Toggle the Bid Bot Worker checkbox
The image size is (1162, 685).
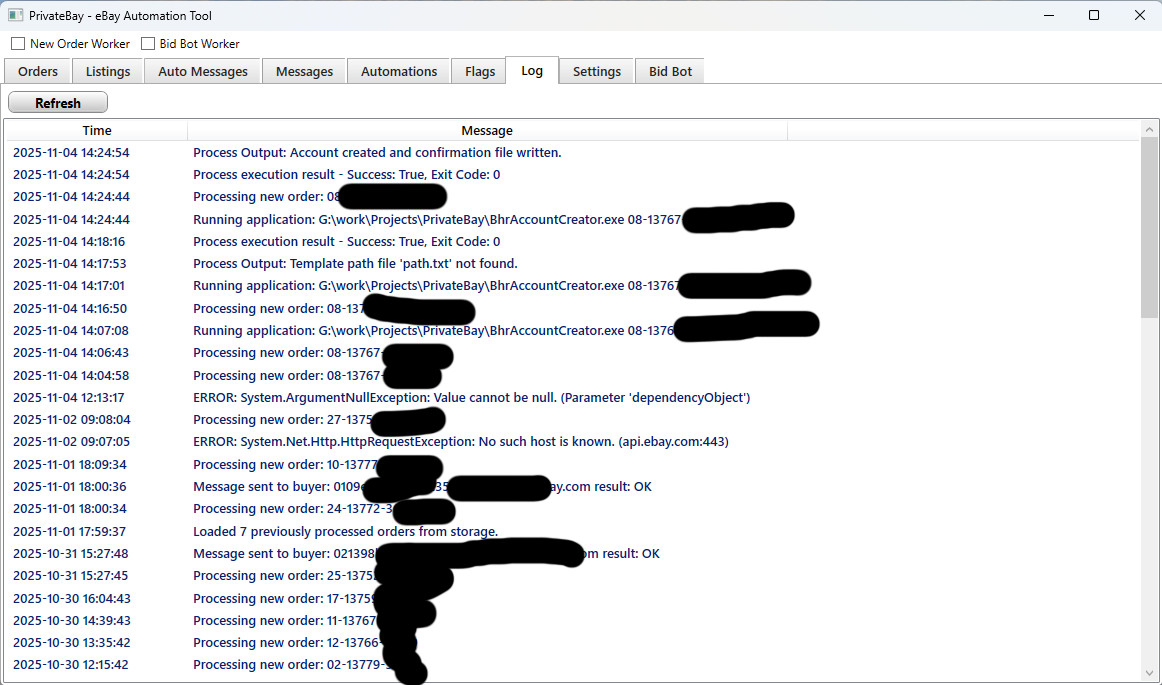coord(148,44)
